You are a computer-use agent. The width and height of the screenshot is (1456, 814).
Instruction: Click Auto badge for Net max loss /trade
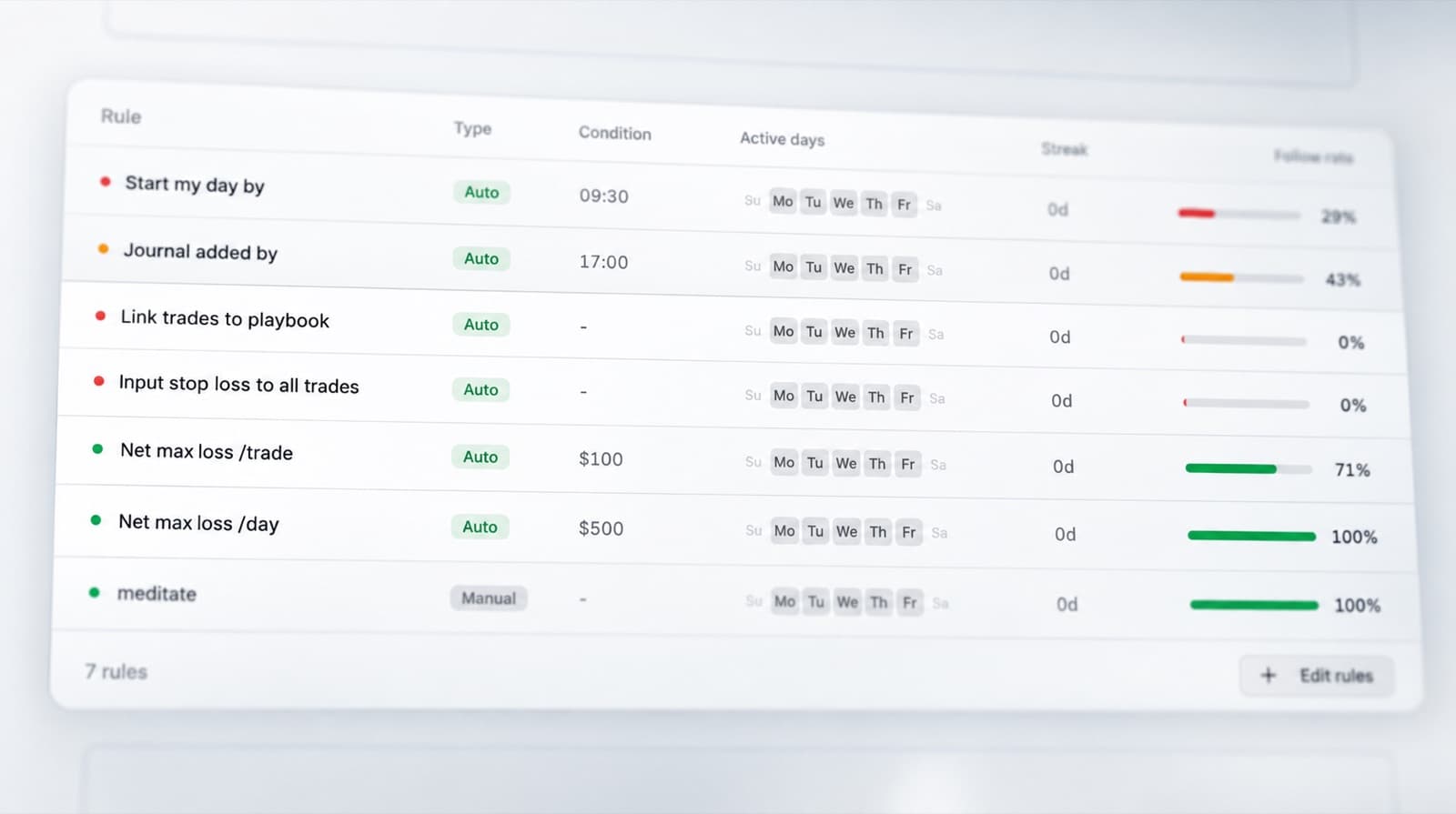tap(480, 457)
